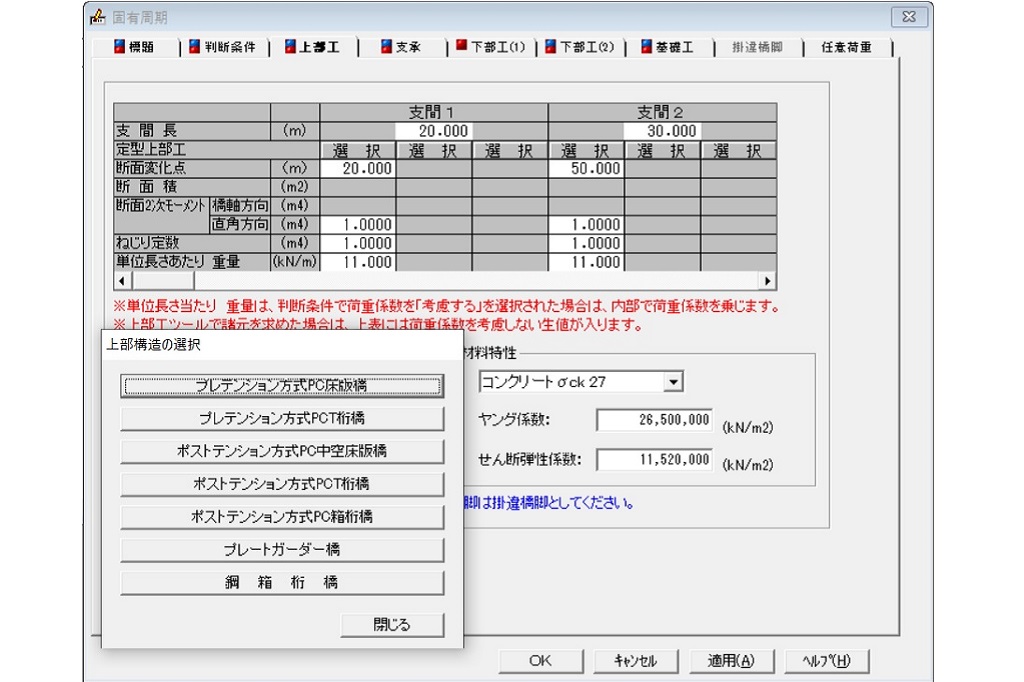The width and height of the screenshot is (1024, 682).
Task: Click first 選択 button under 支間2
Action: pos(586,150)
